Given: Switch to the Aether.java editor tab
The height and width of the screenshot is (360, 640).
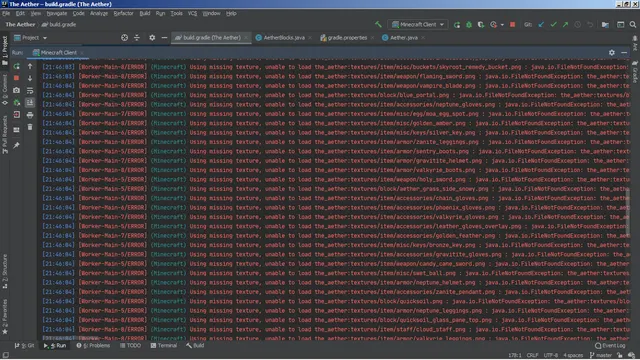Looking at the screenshot, I should [x=403, y=38].
